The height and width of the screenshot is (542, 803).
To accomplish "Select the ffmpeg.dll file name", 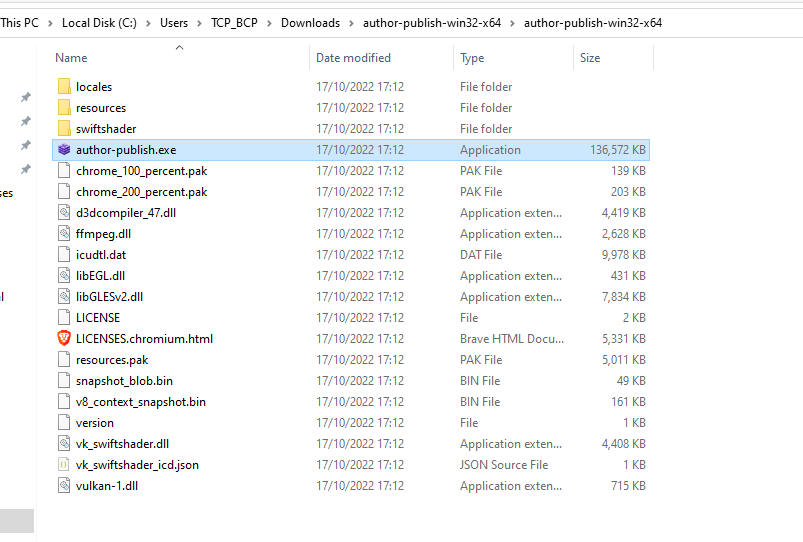I will pos(103,234).
